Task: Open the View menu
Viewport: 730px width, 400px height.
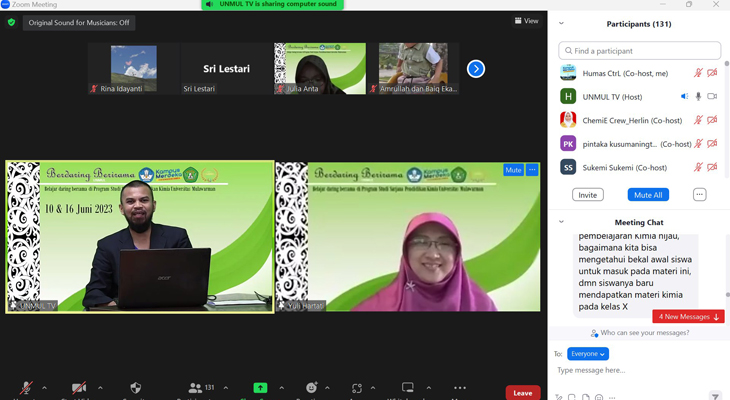Action: click(x=526, y=21)
